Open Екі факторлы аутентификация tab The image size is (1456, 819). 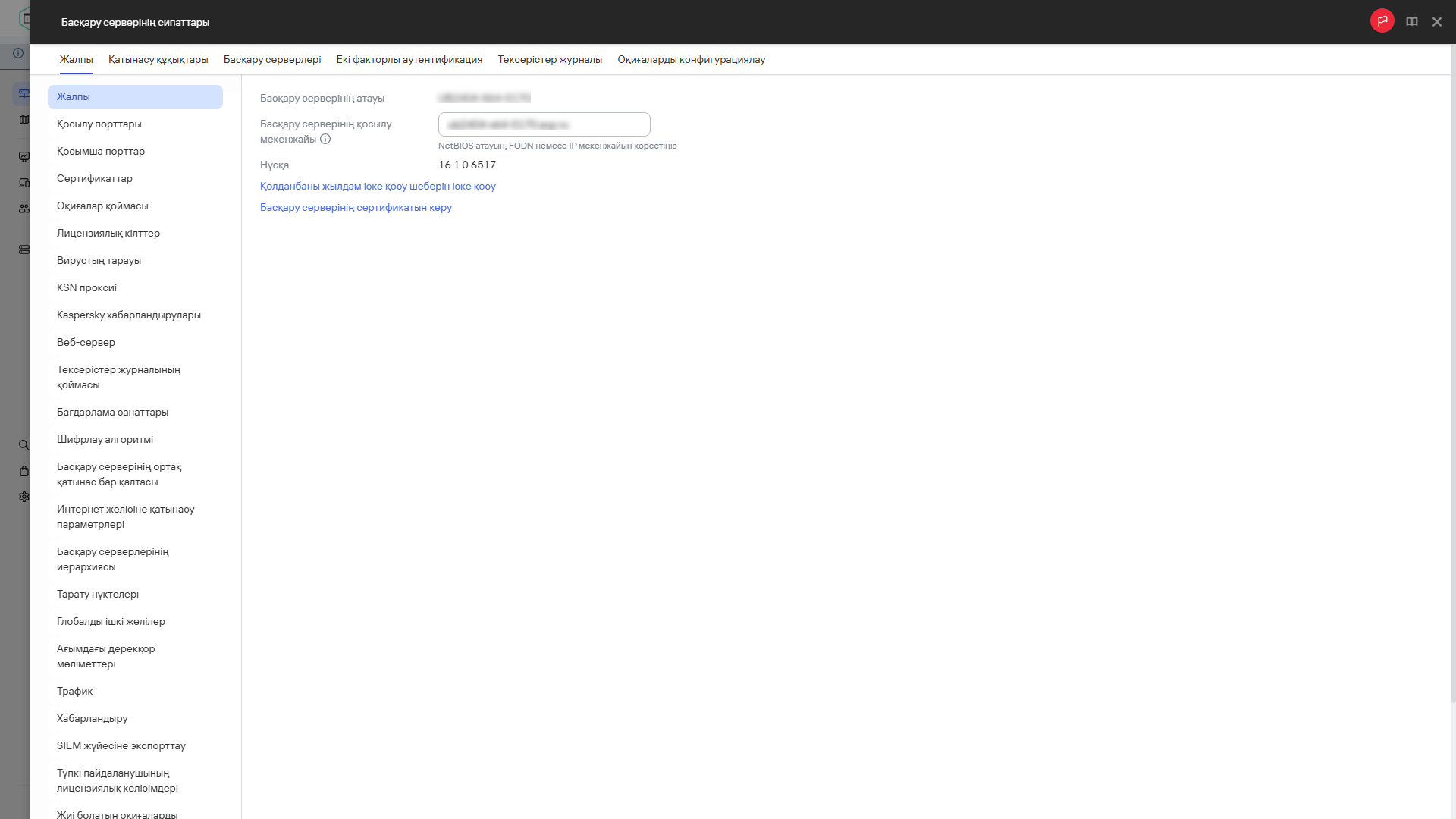tap(409, 60)
